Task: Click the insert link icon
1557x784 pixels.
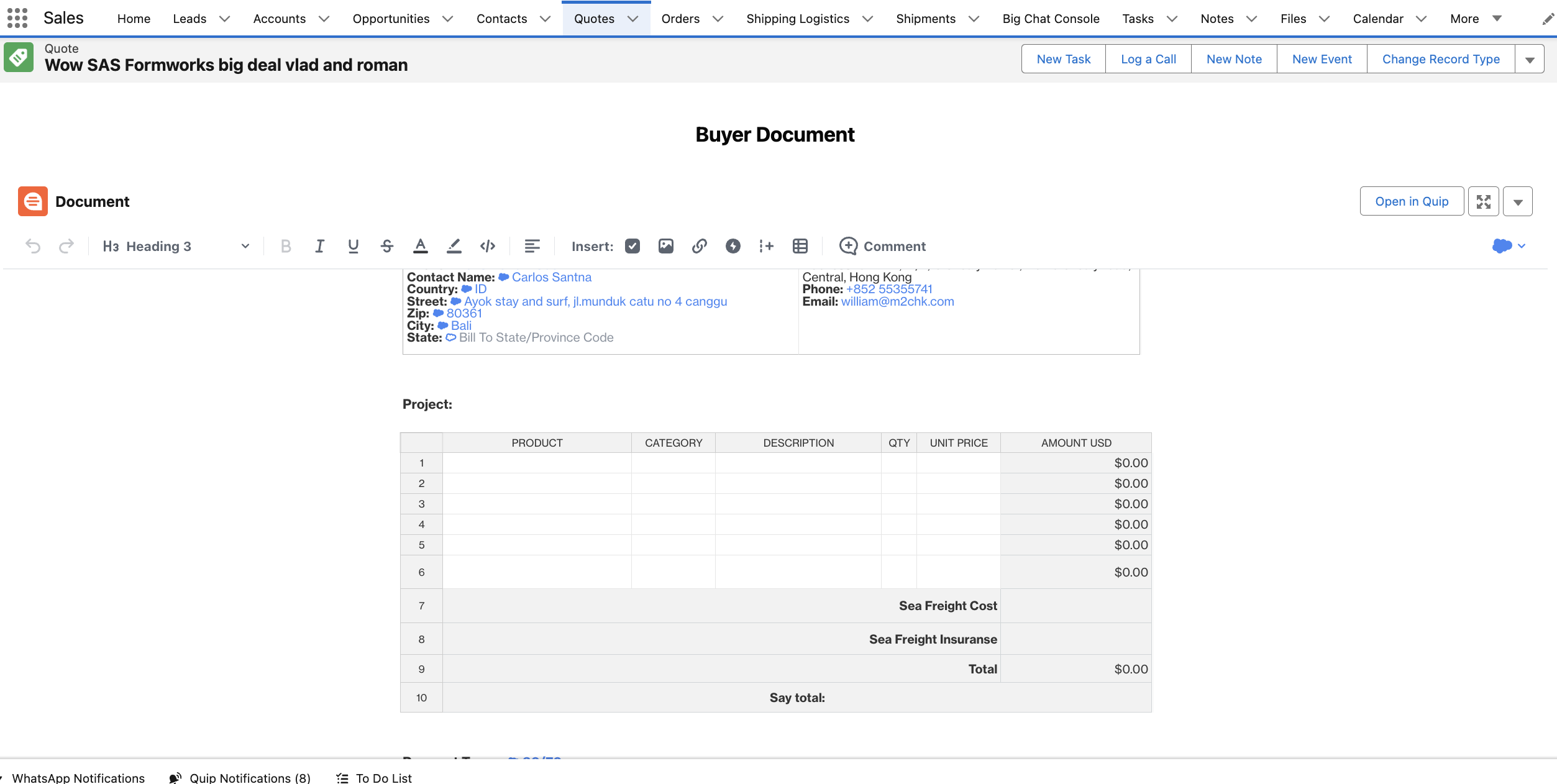Action: tap(699, 246)
